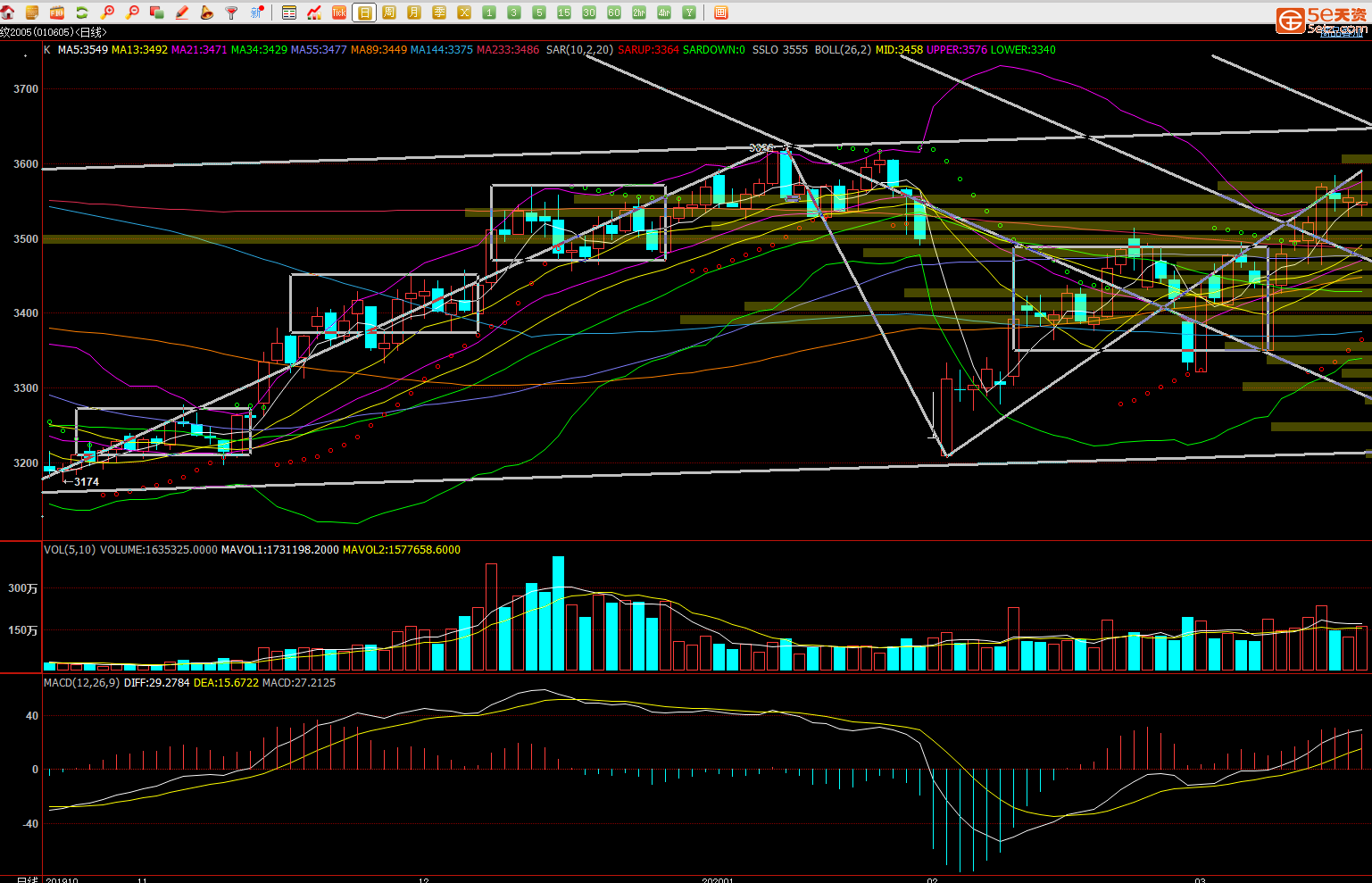Click the green refresh arrows icon
The height and width of the screenshot is (883, 1372).
tap(82, 12)
